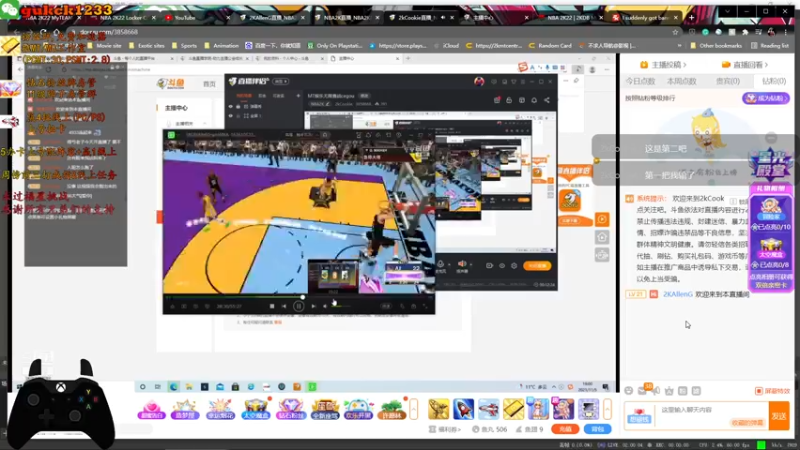Open the emoji smiley picker in chat
800x450 pixels.
pos(629,391)
